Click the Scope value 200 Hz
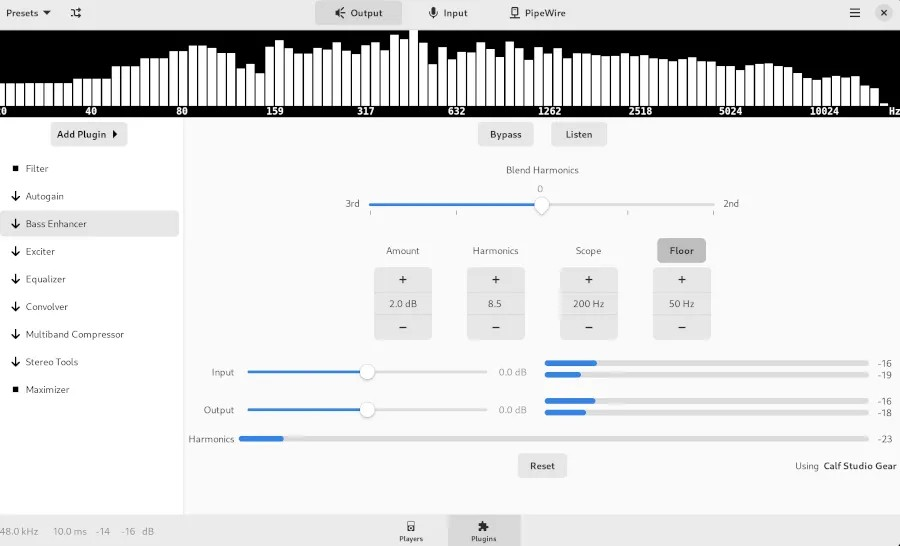Viewport: 900px width, 546px height. (588, 304)
